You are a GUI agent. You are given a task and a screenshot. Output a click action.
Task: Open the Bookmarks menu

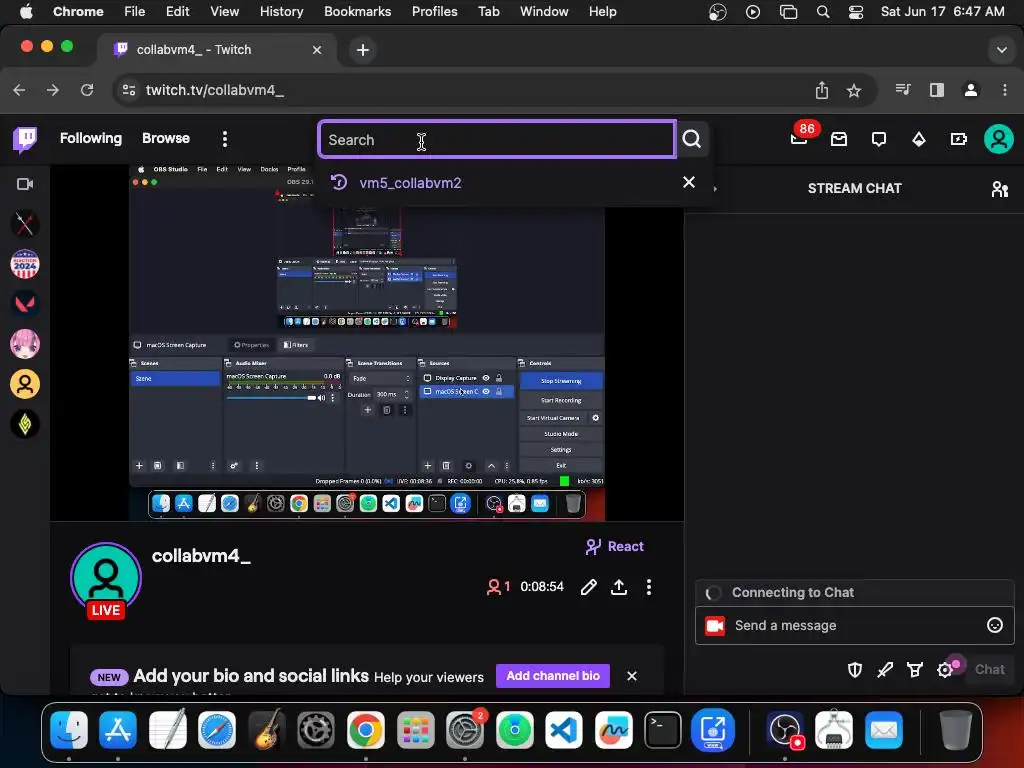coord(357,11)
